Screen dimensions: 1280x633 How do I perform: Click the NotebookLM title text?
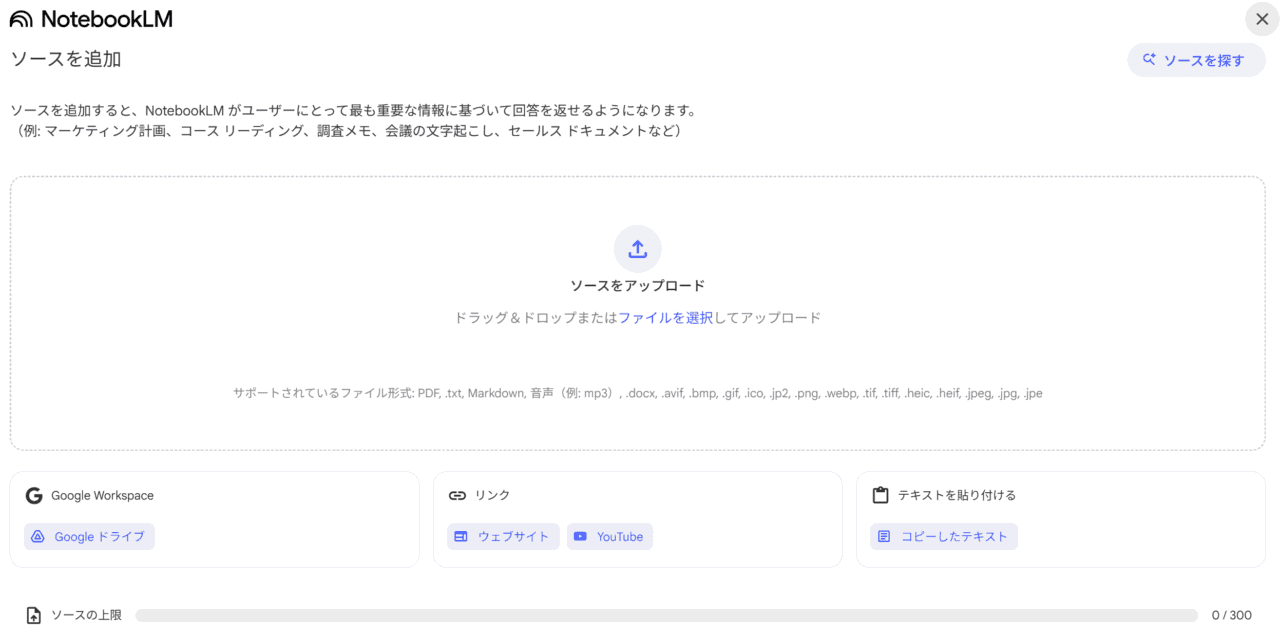(x=107, y=19)
